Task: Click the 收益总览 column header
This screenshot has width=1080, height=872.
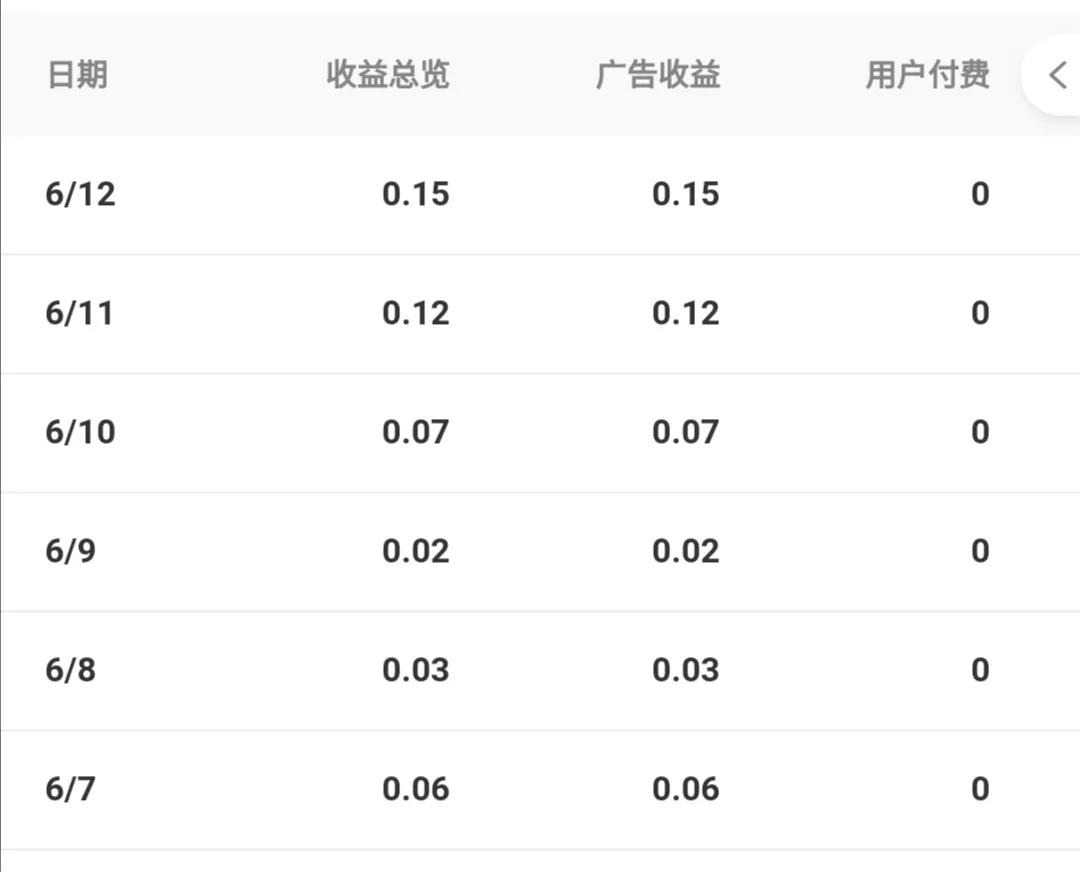Action: coord(388,75)
